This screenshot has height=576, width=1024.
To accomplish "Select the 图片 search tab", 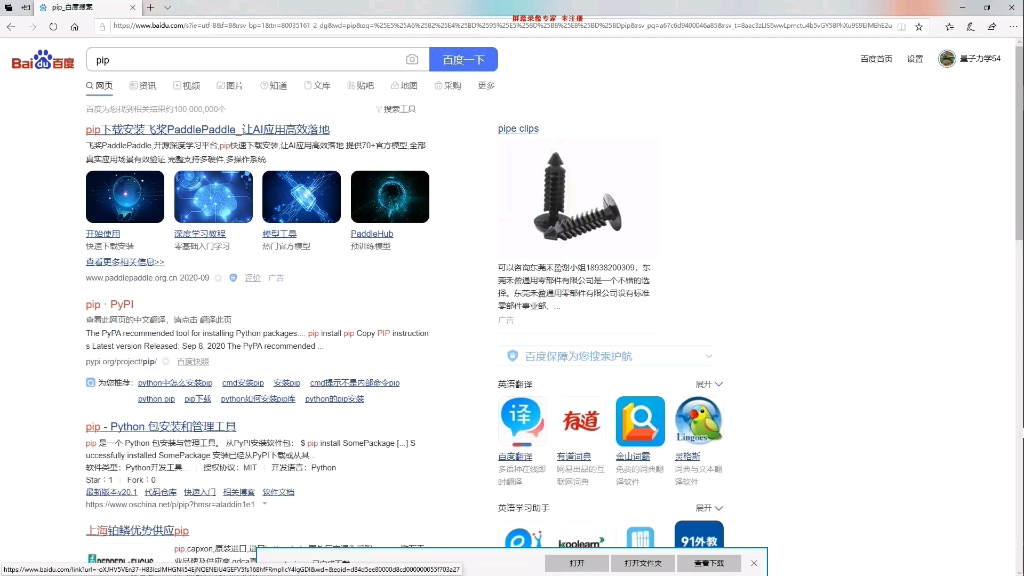I will (230, 86).
